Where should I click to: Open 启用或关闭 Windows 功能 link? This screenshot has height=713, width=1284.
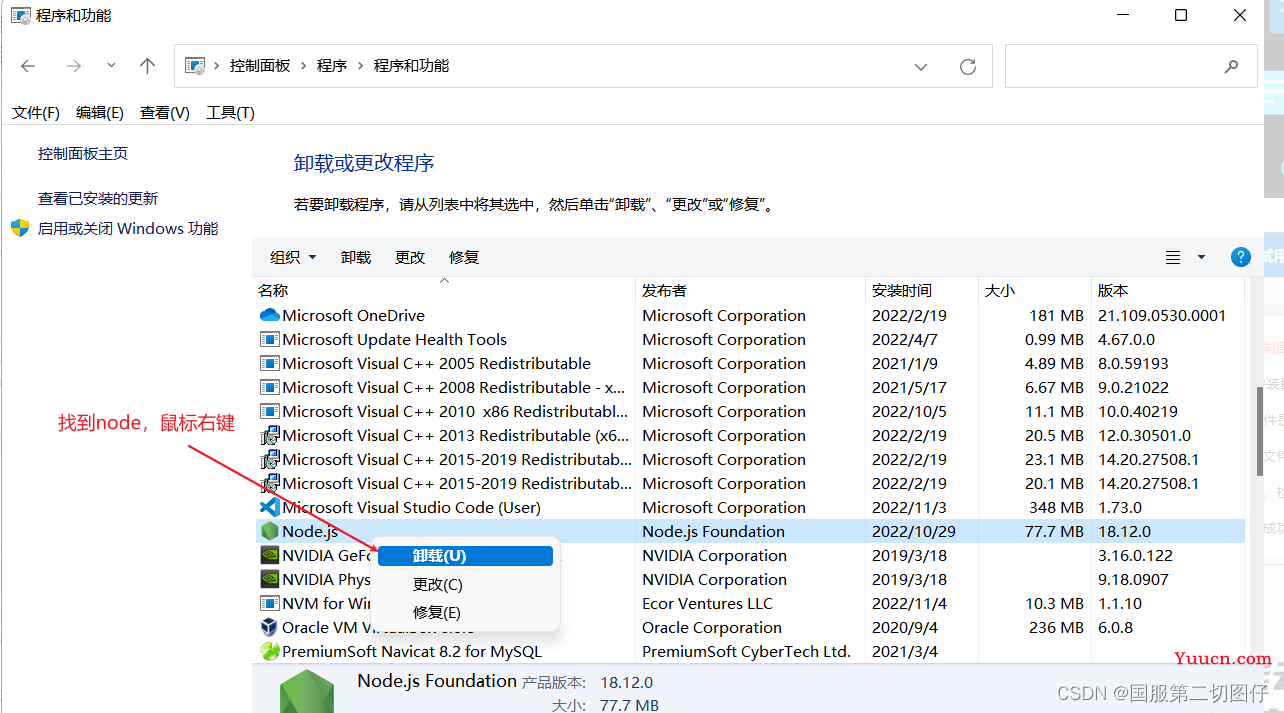coord(128,228)
